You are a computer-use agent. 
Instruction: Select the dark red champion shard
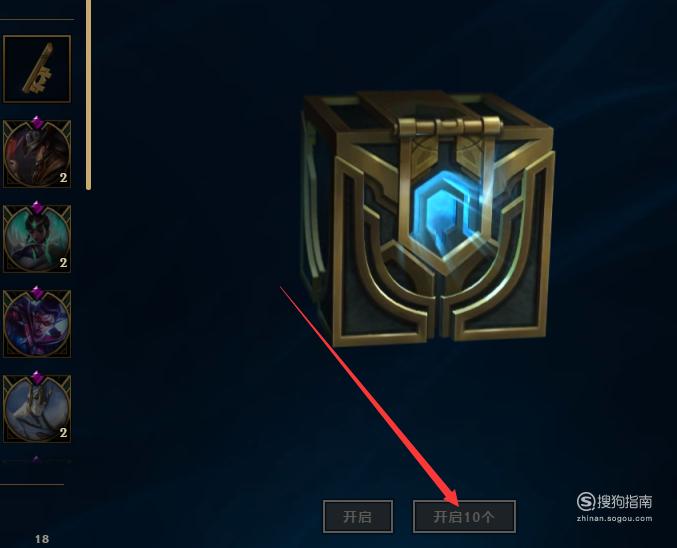tap(37, 154)
